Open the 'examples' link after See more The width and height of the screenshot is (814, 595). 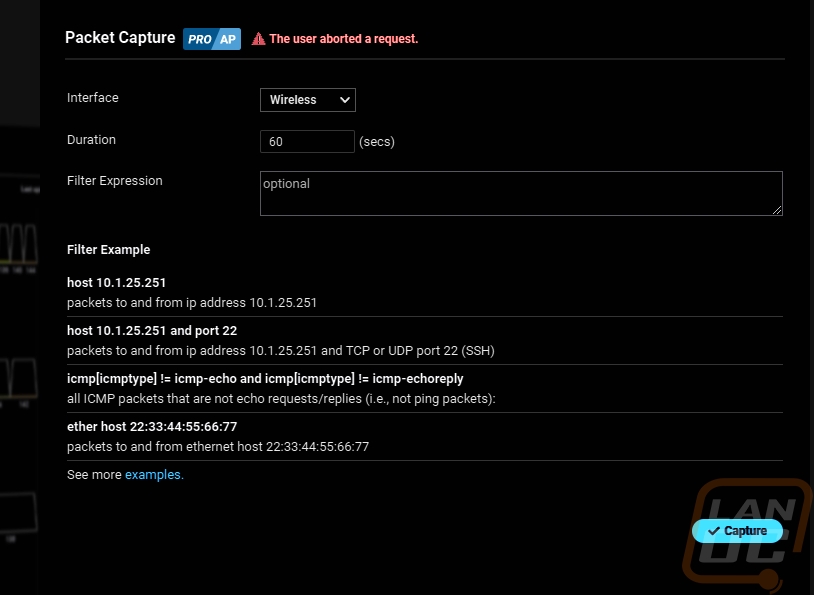(153, 475)
